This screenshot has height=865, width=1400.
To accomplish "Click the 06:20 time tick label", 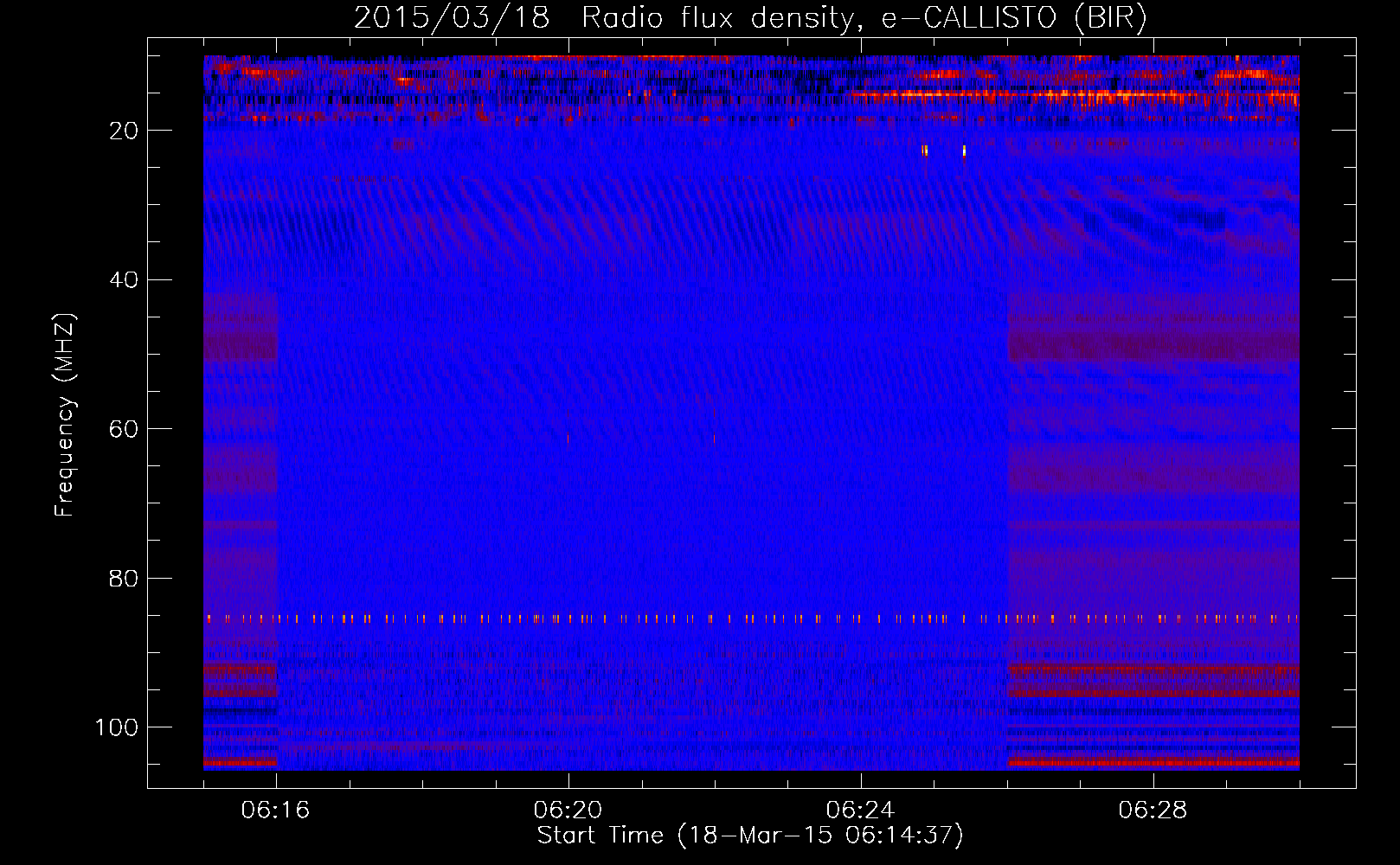I will click(x=568, y=811).
